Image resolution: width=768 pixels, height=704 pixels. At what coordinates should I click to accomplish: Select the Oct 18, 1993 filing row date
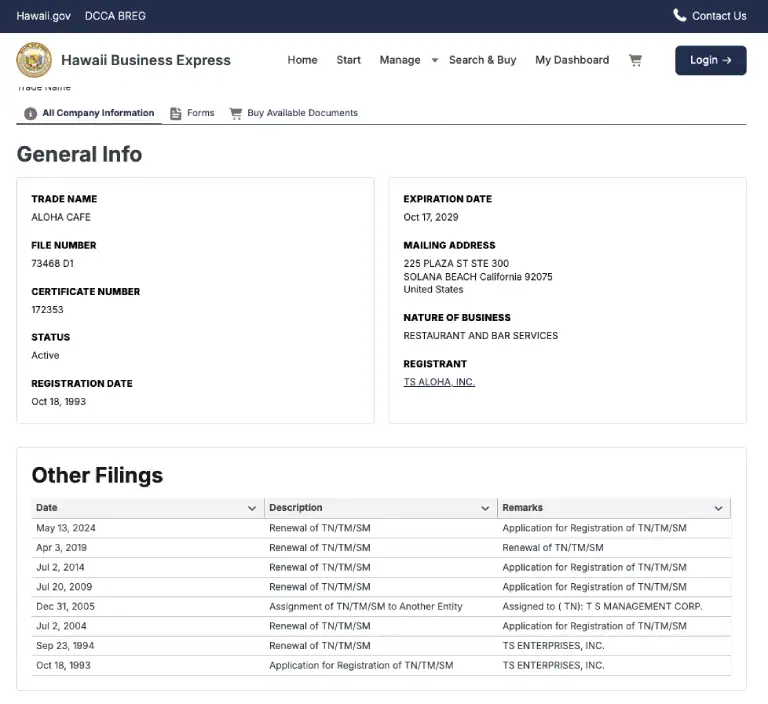click(x=63, y=665)
